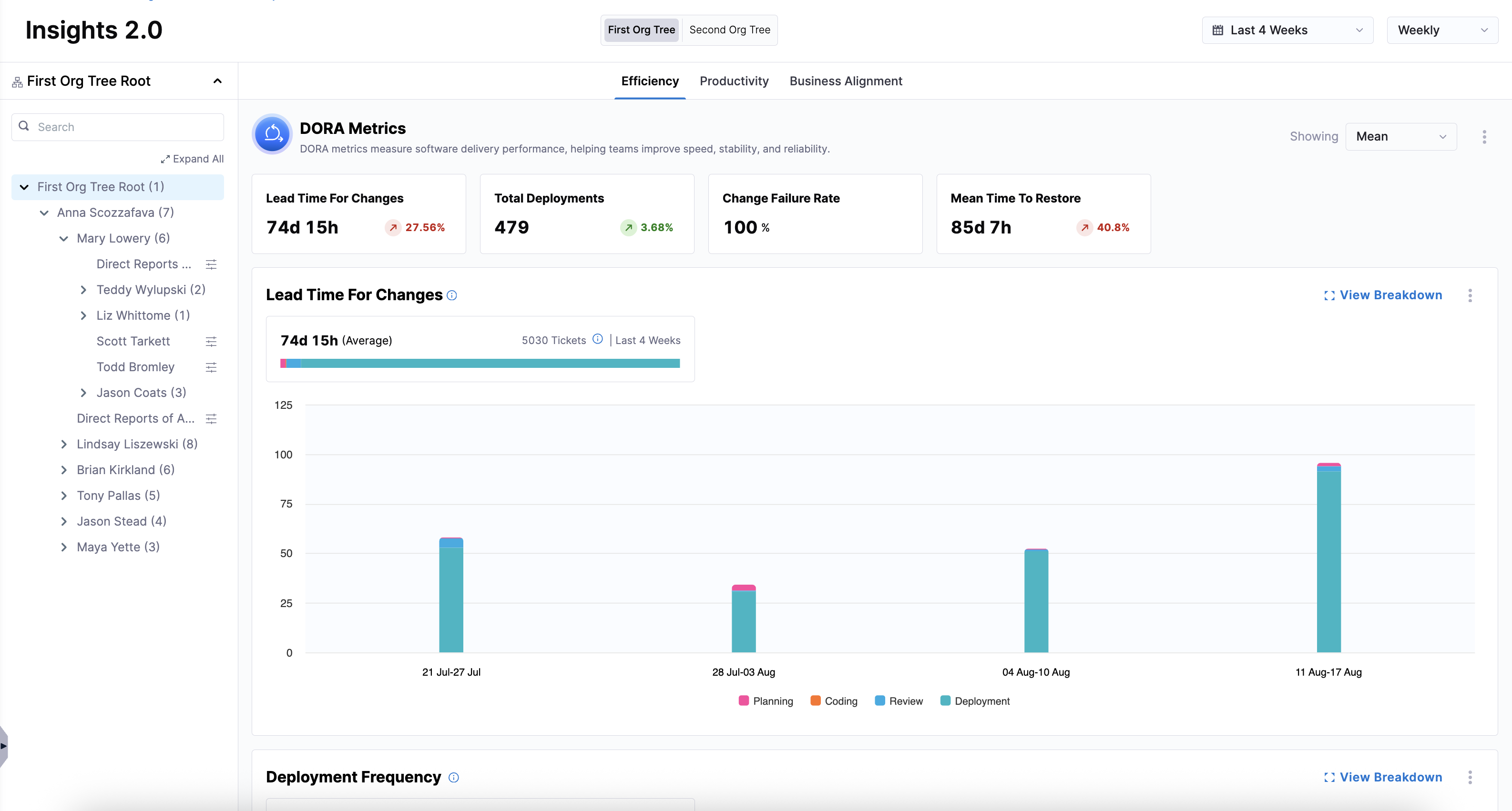The height and width of the screenshot is (811, 1512).
Task: Click the Deployment teal legend swatch
Action: point(945,700)
